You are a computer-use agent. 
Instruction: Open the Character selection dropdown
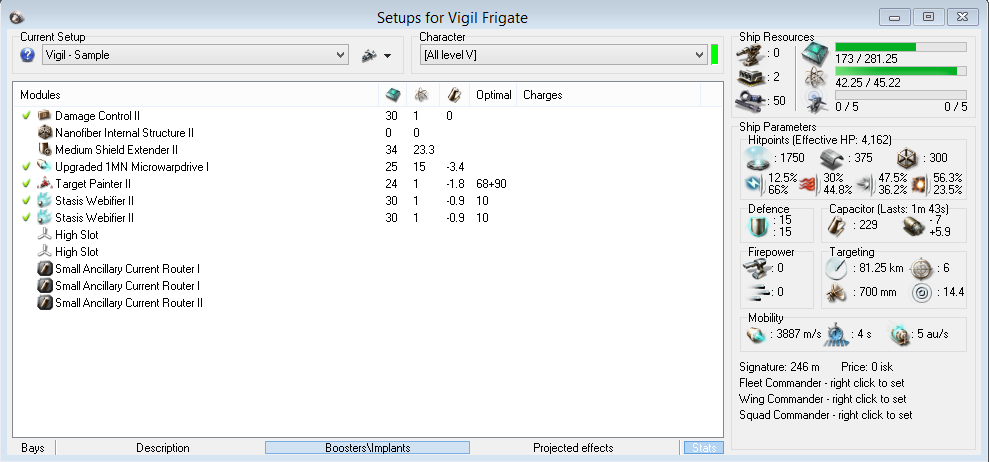(x=564, y=55)
